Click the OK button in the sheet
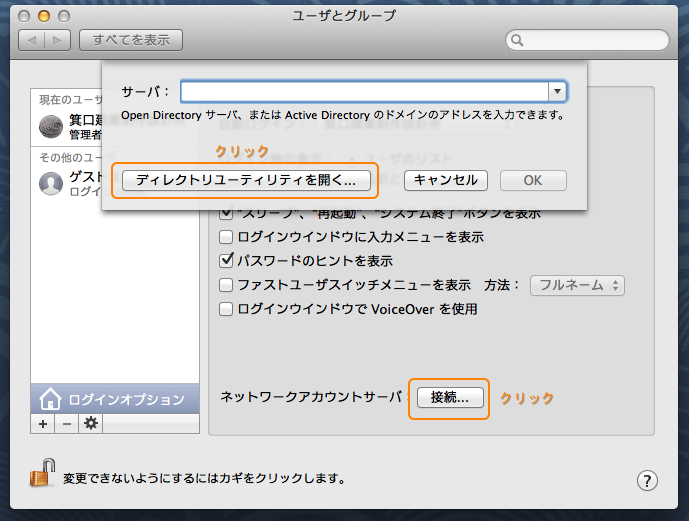 click(x=533, y=181)
